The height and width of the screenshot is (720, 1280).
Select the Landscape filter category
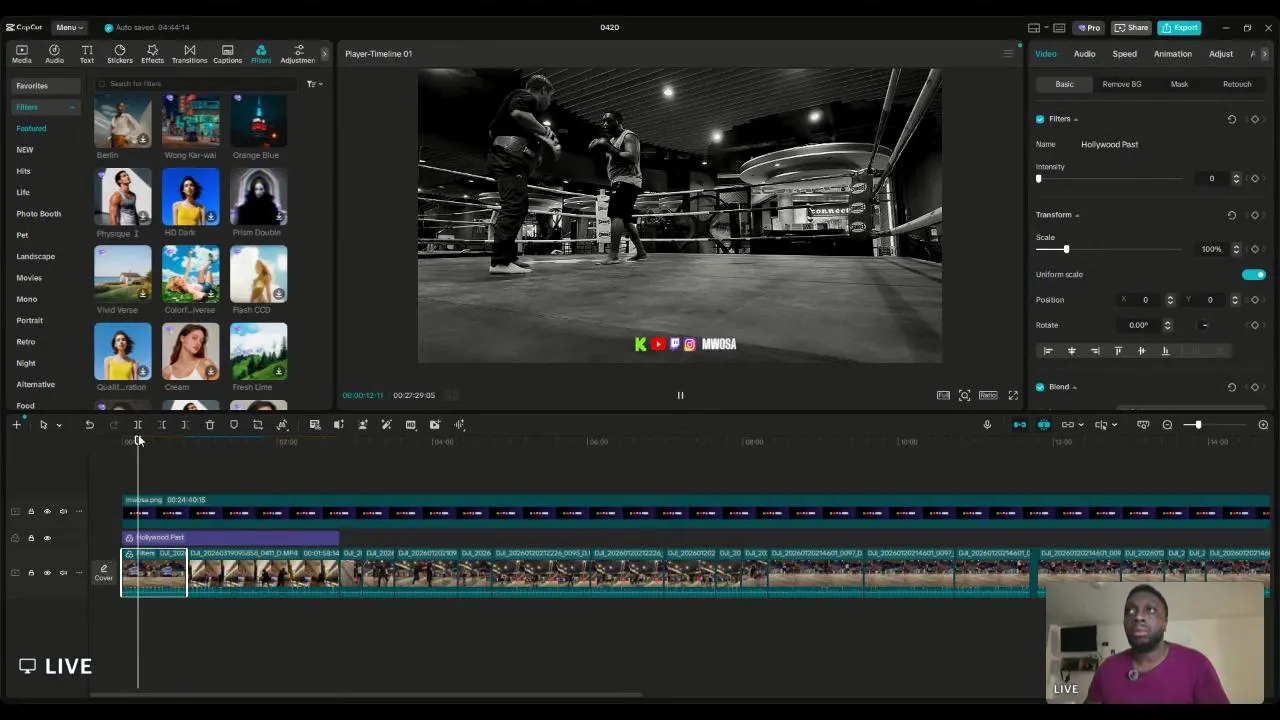(x=36, y=257)
